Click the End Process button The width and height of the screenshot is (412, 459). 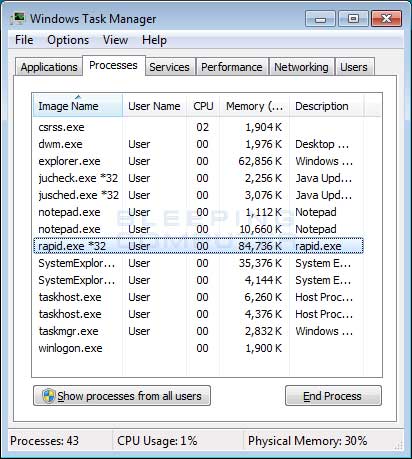click(x=333, y=396)
